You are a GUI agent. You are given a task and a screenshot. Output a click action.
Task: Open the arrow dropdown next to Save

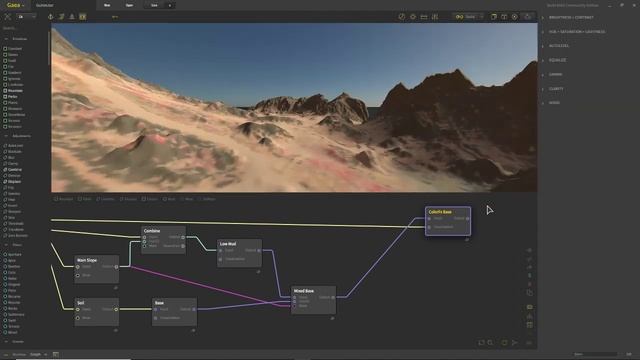pos(170,5)
